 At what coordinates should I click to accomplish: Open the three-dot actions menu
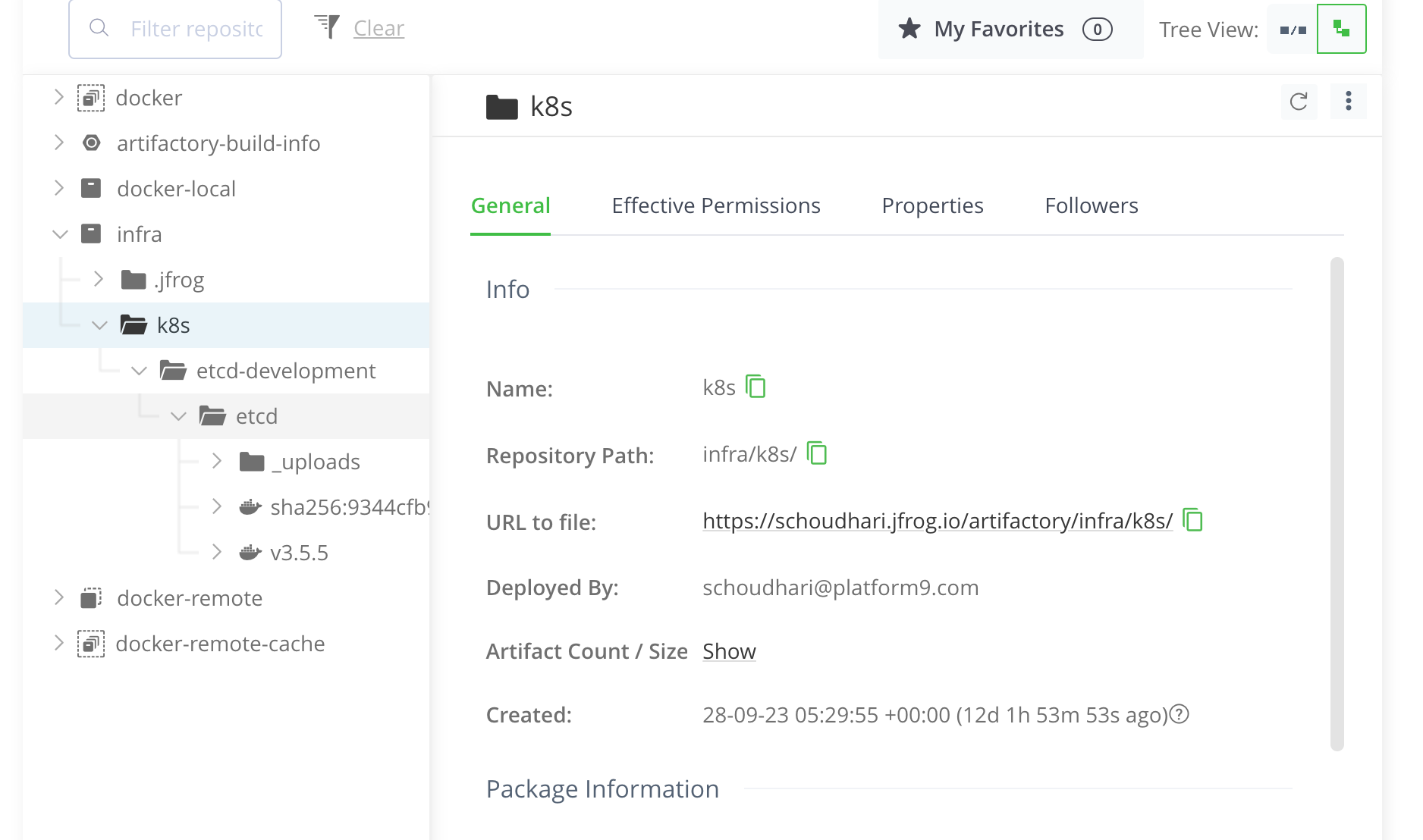click(1348, 102)
